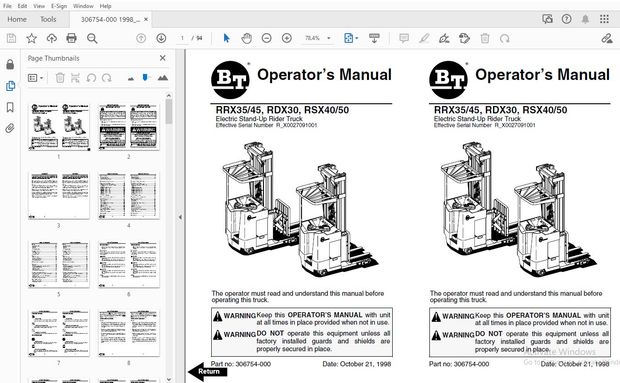The image size is (620, 383).
Task: Open the bookmarks sidebar icon
Action: pos(10,107)
